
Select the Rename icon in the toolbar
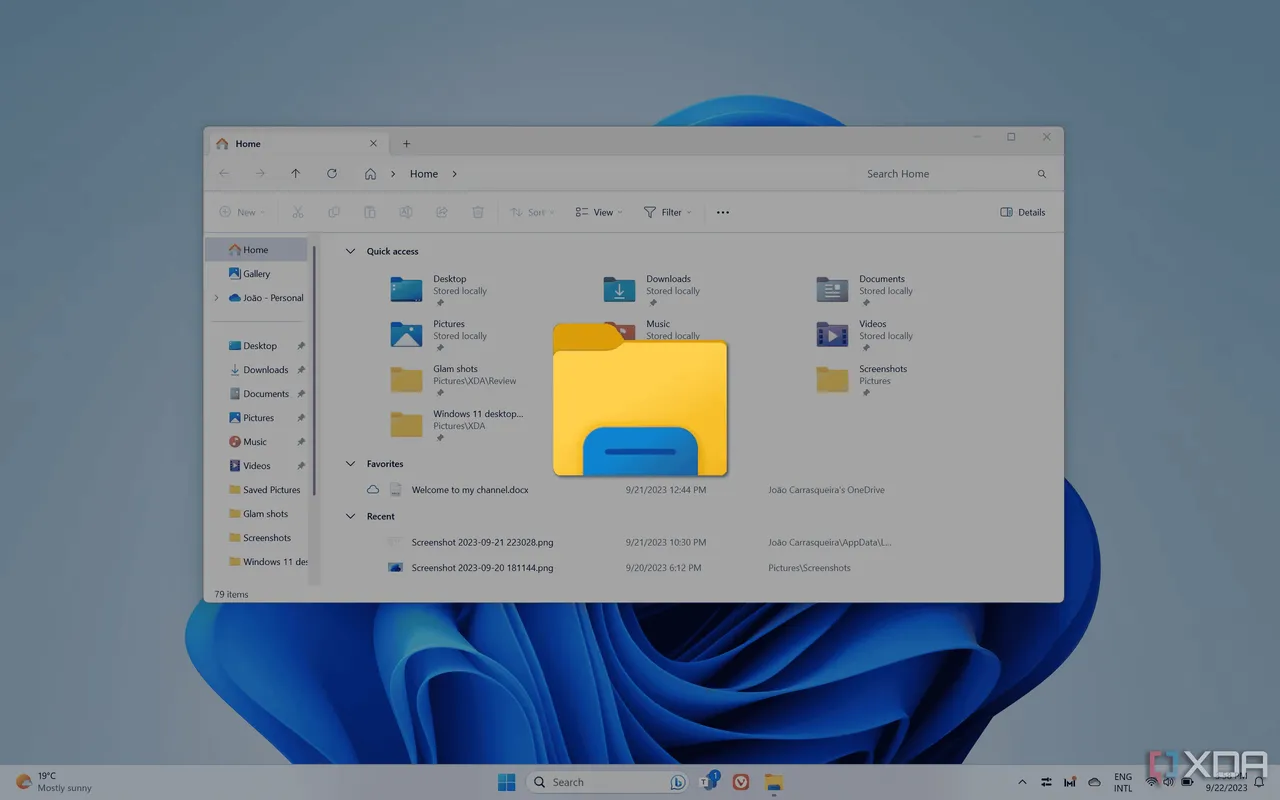[x=405, y=212]
